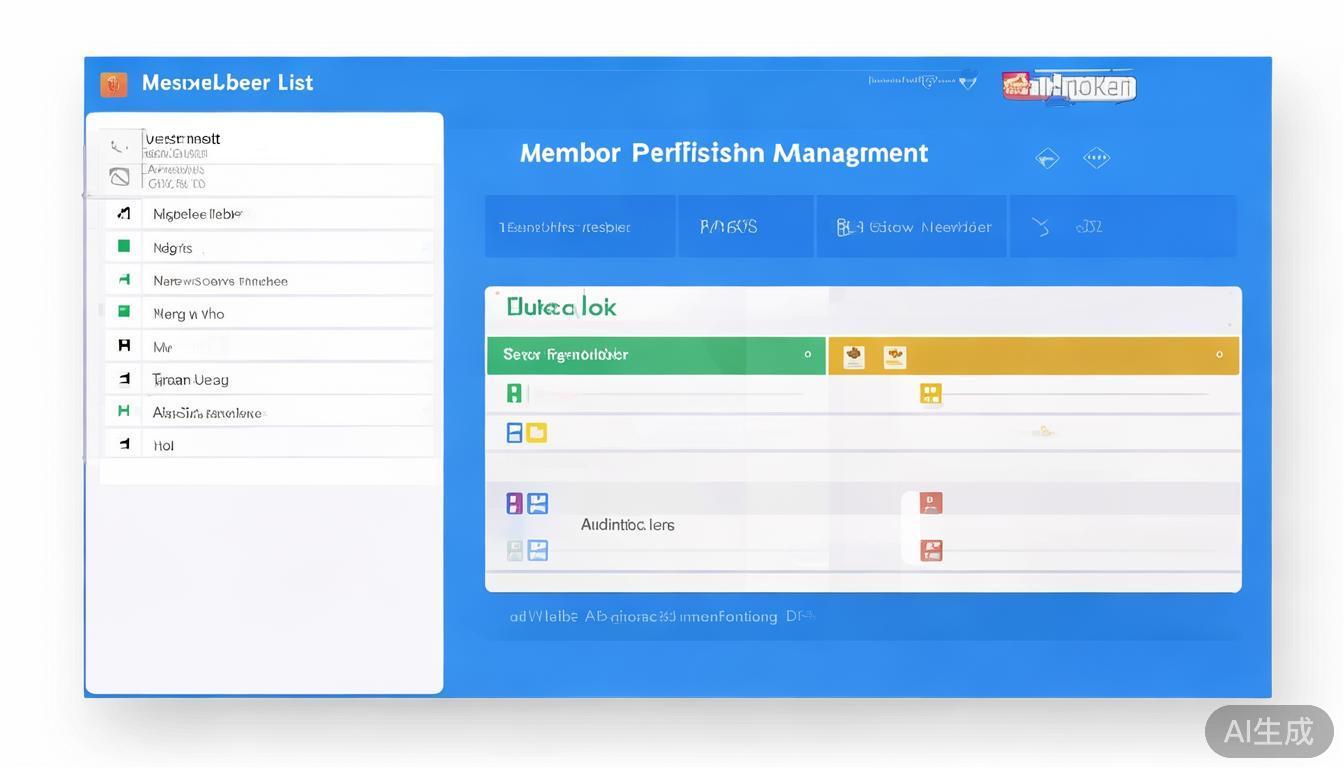
Task: Click the upper red icon in the right column
Action: (931, 503)
